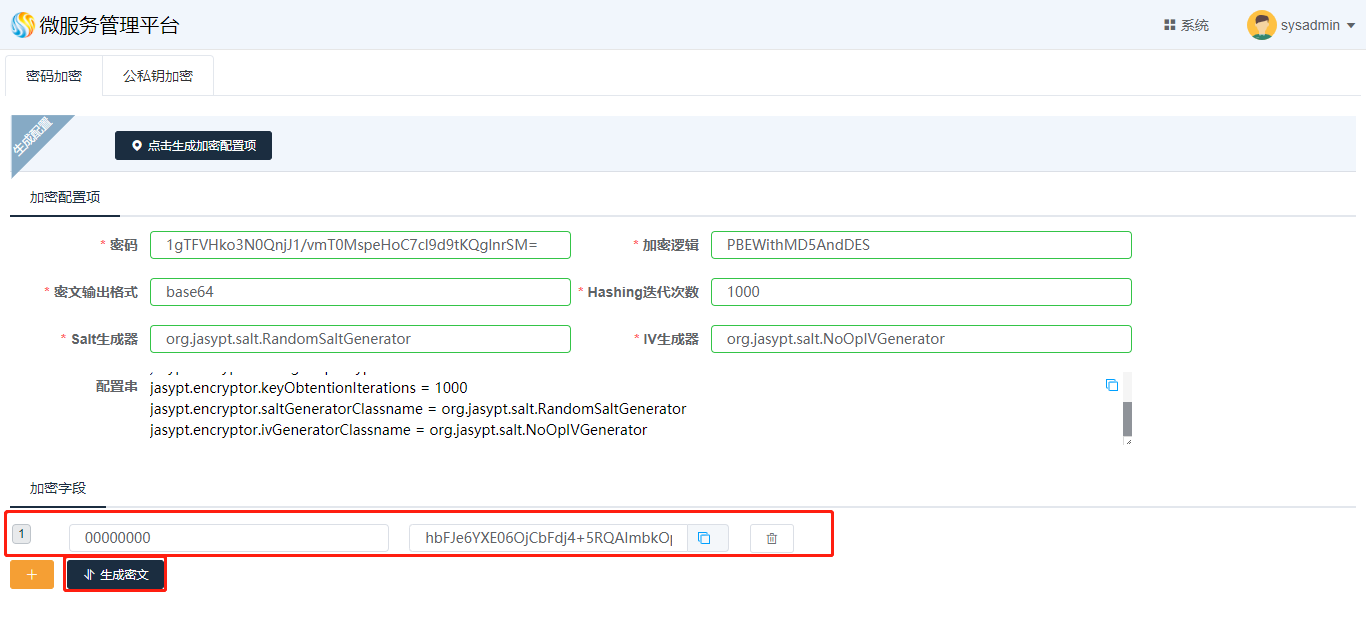Click the plaintext field containing 00000000
Viewport: 1366px width, 625px height.
point(228,538)
